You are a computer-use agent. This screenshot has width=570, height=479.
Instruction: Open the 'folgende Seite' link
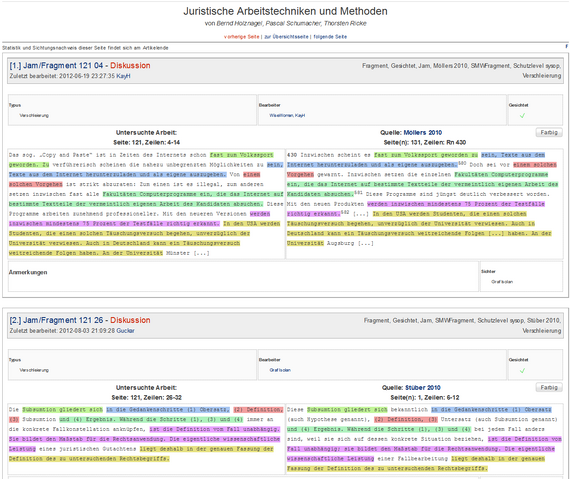[330, 37]
